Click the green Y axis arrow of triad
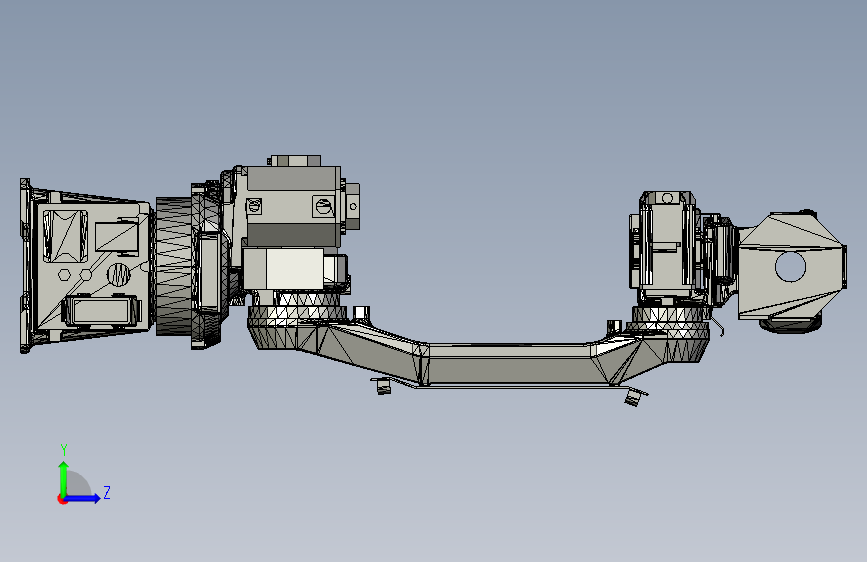 click(64, 478)
